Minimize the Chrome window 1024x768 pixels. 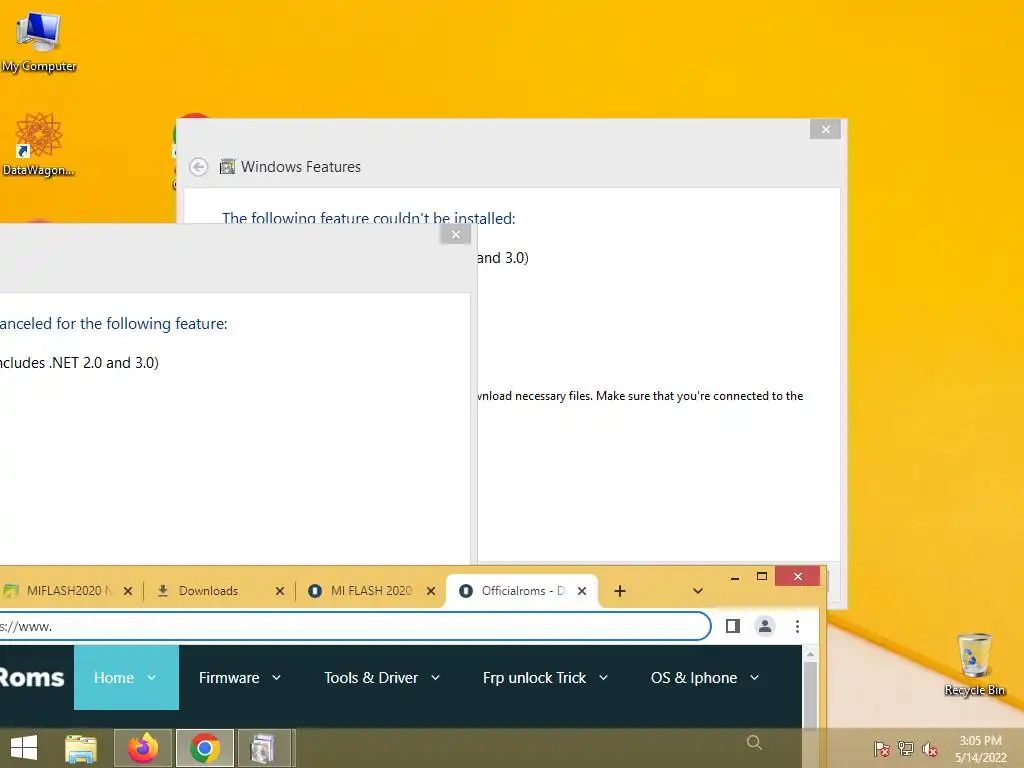point(735,577)
